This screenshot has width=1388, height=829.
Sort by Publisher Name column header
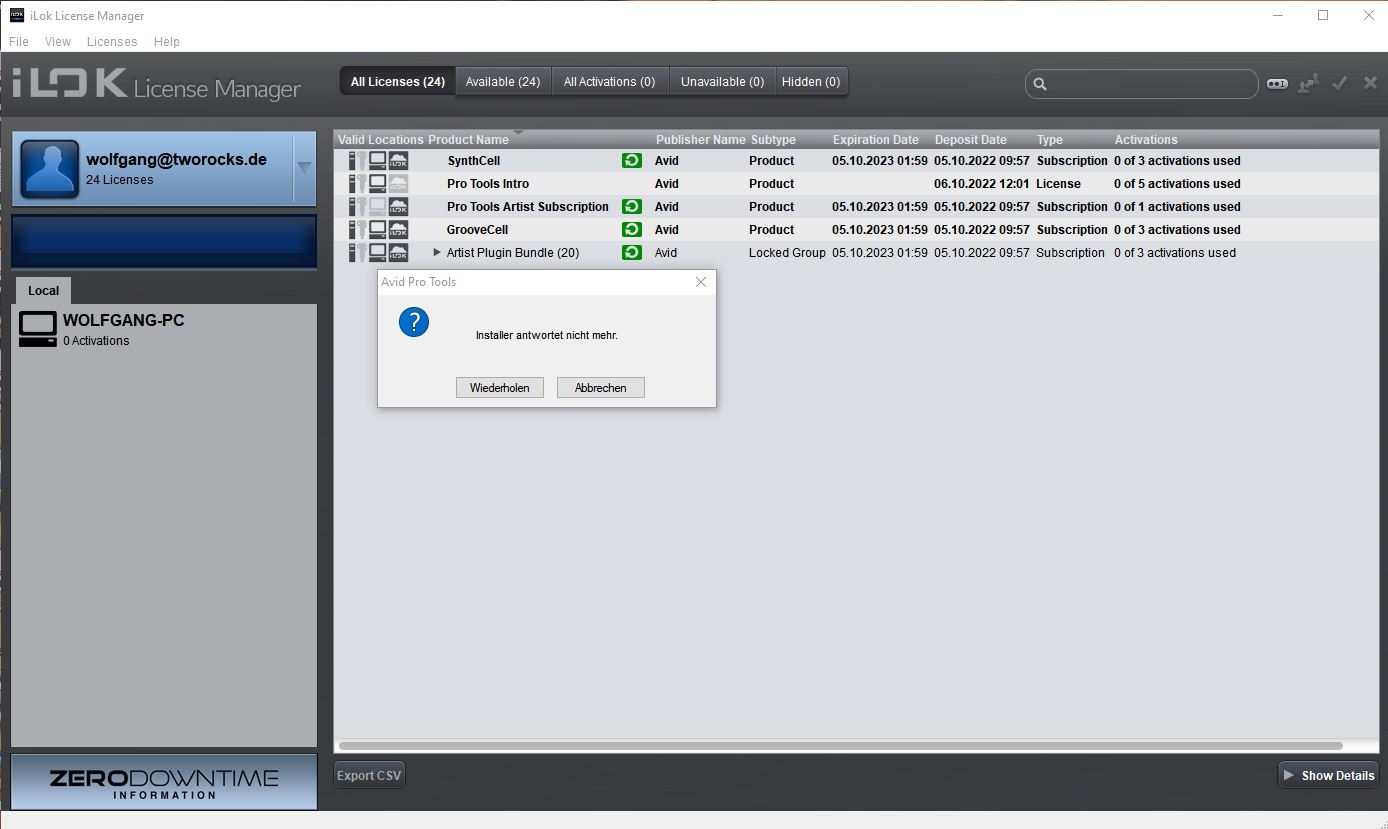pyautogui.click(x=700, y=140)
